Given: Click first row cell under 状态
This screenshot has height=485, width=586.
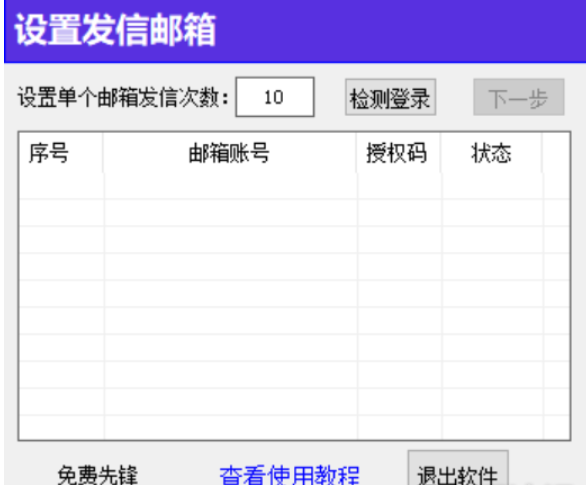Looking at the screenshot, I should (492, 186).
